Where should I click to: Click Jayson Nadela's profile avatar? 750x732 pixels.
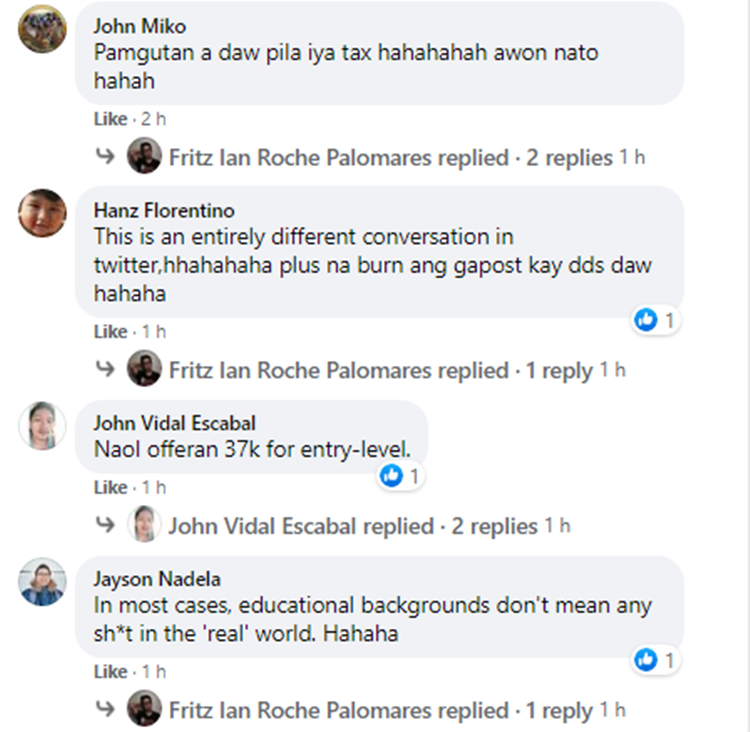tap(42, 582)
